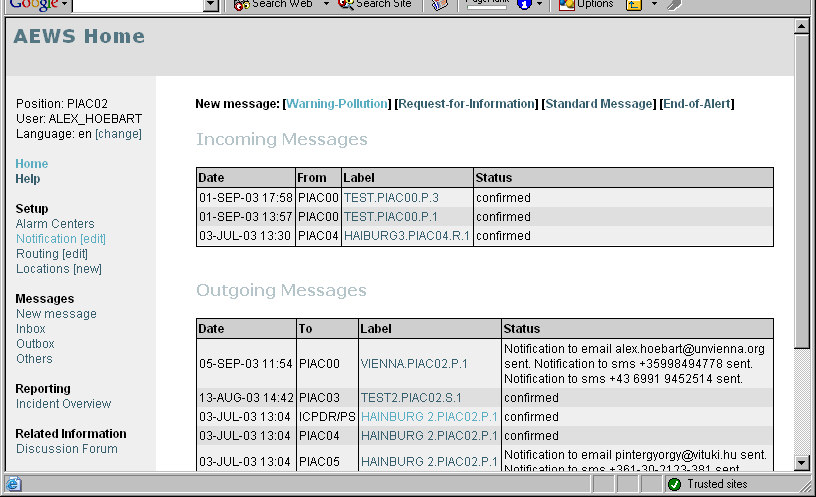Click the vertical scrollbar down arrow
816x497 pixels.
pos(801,462)
